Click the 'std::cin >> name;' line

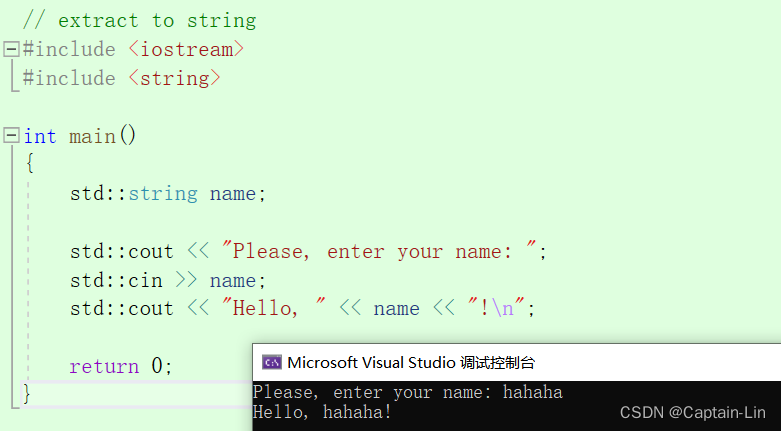168,280
